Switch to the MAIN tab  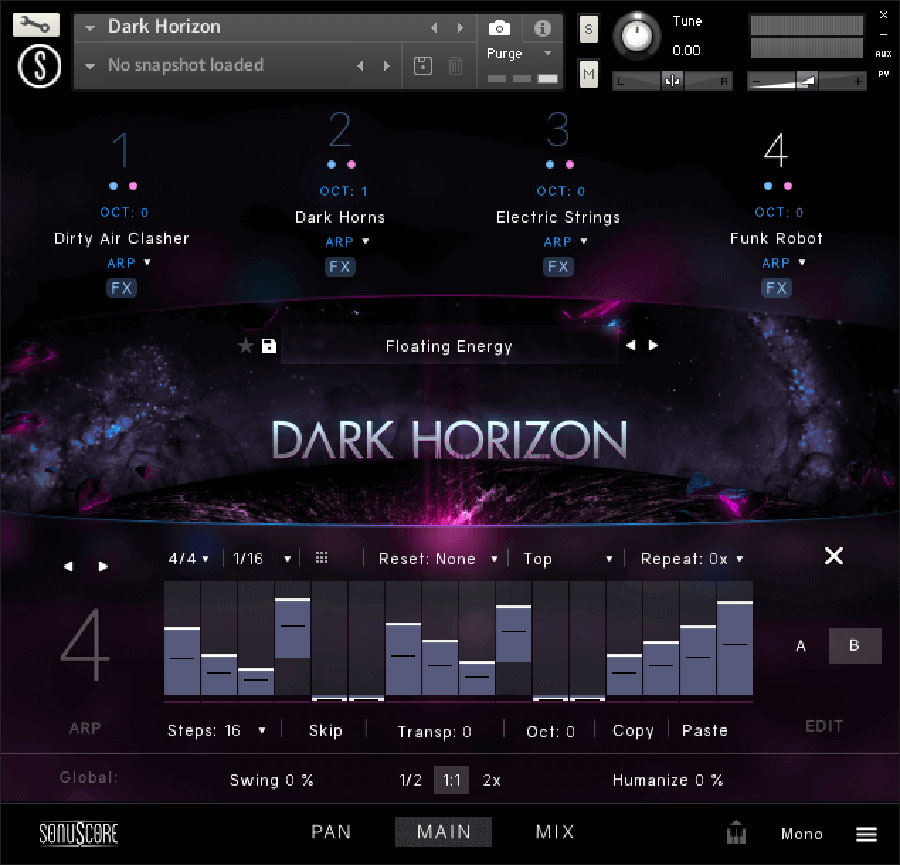click(x=443, y=832)
